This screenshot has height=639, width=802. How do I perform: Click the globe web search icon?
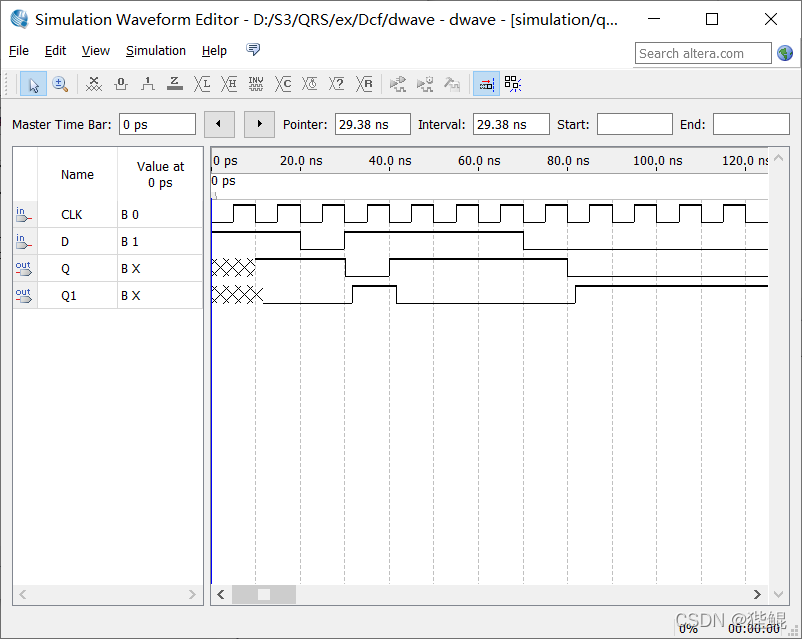(785, 53)
